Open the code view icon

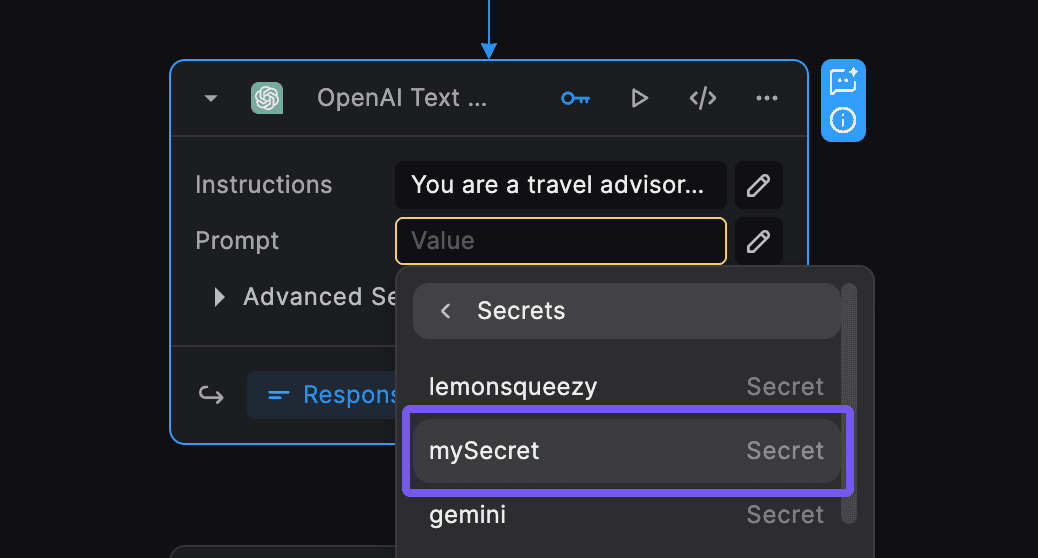(703, 98)
